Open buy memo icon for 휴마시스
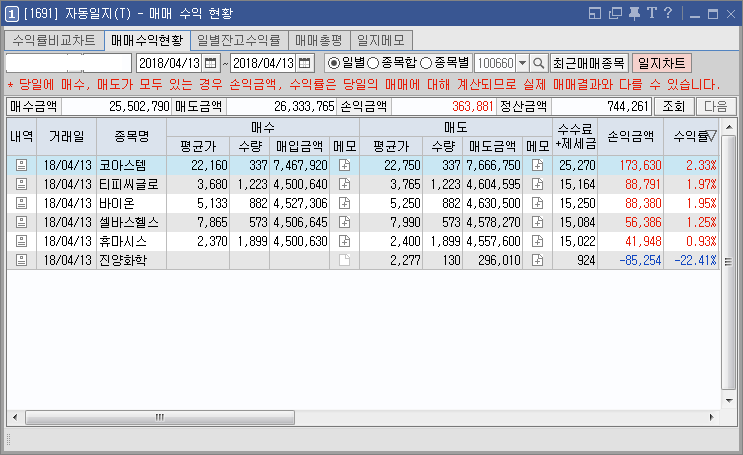The height and width of the screenshot is (455, 743). coord(344,241)
